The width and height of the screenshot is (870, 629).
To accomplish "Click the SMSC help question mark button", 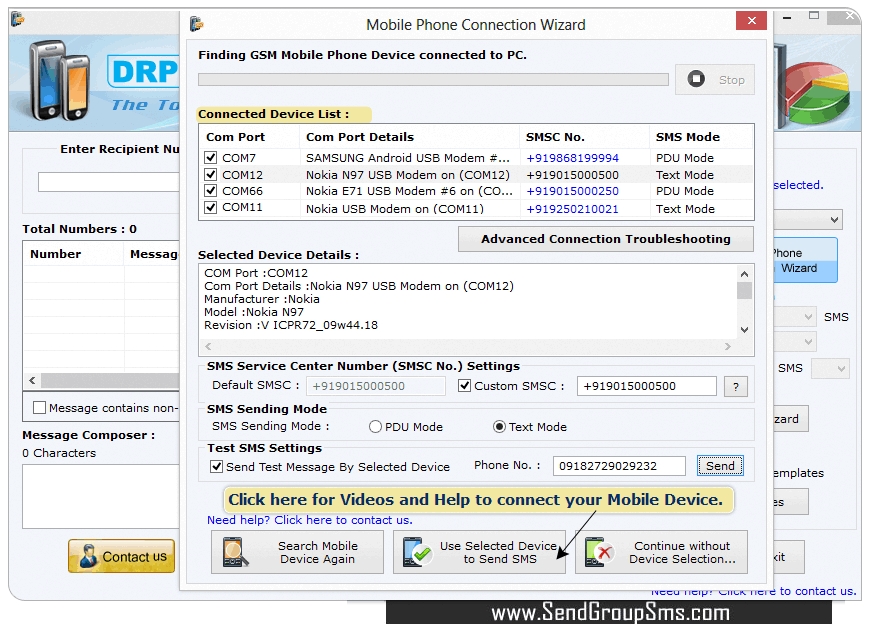I will (x=736, y=387).
